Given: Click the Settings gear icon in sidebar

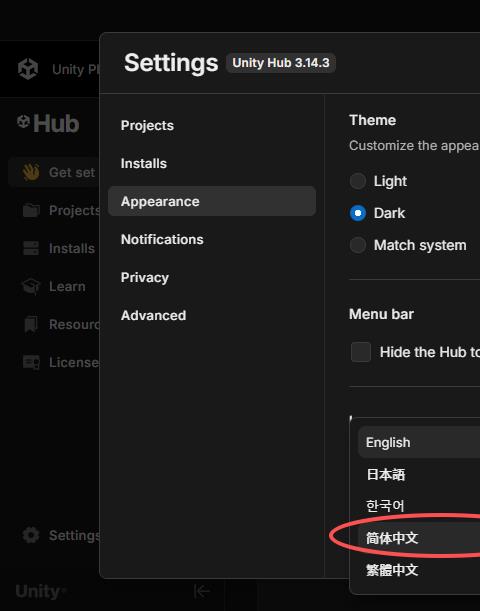Looking at the screenshot, I should [31, 535].
